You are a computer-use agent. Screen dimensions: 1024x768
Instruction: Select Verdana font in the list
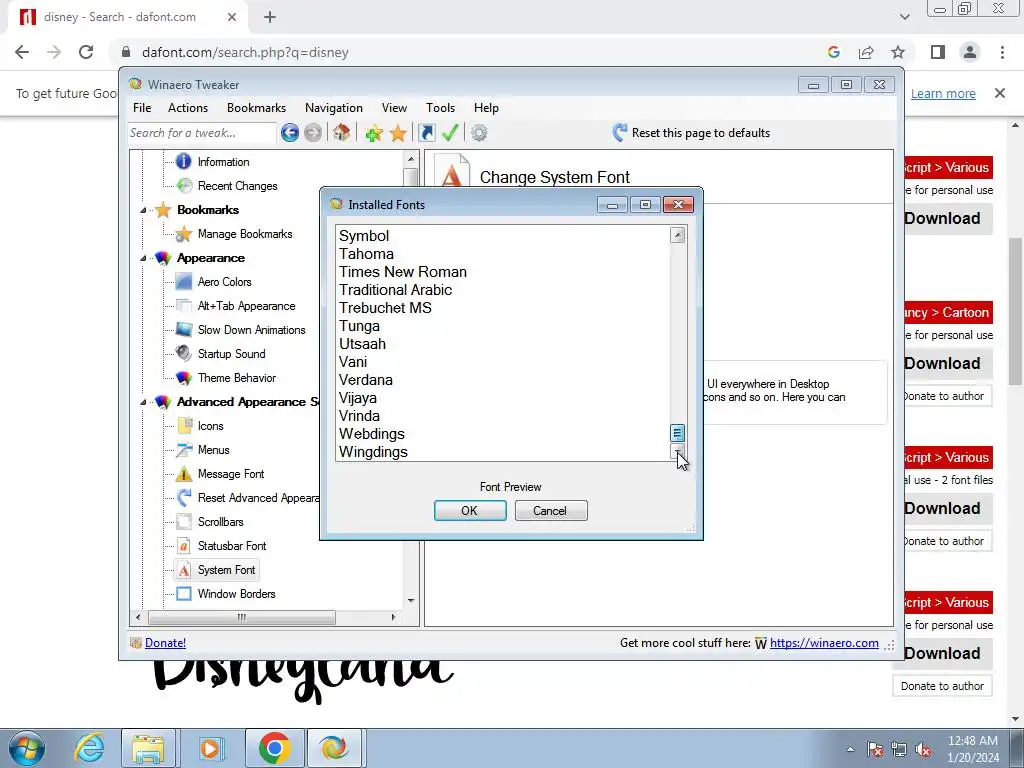[x=366, y=380]
